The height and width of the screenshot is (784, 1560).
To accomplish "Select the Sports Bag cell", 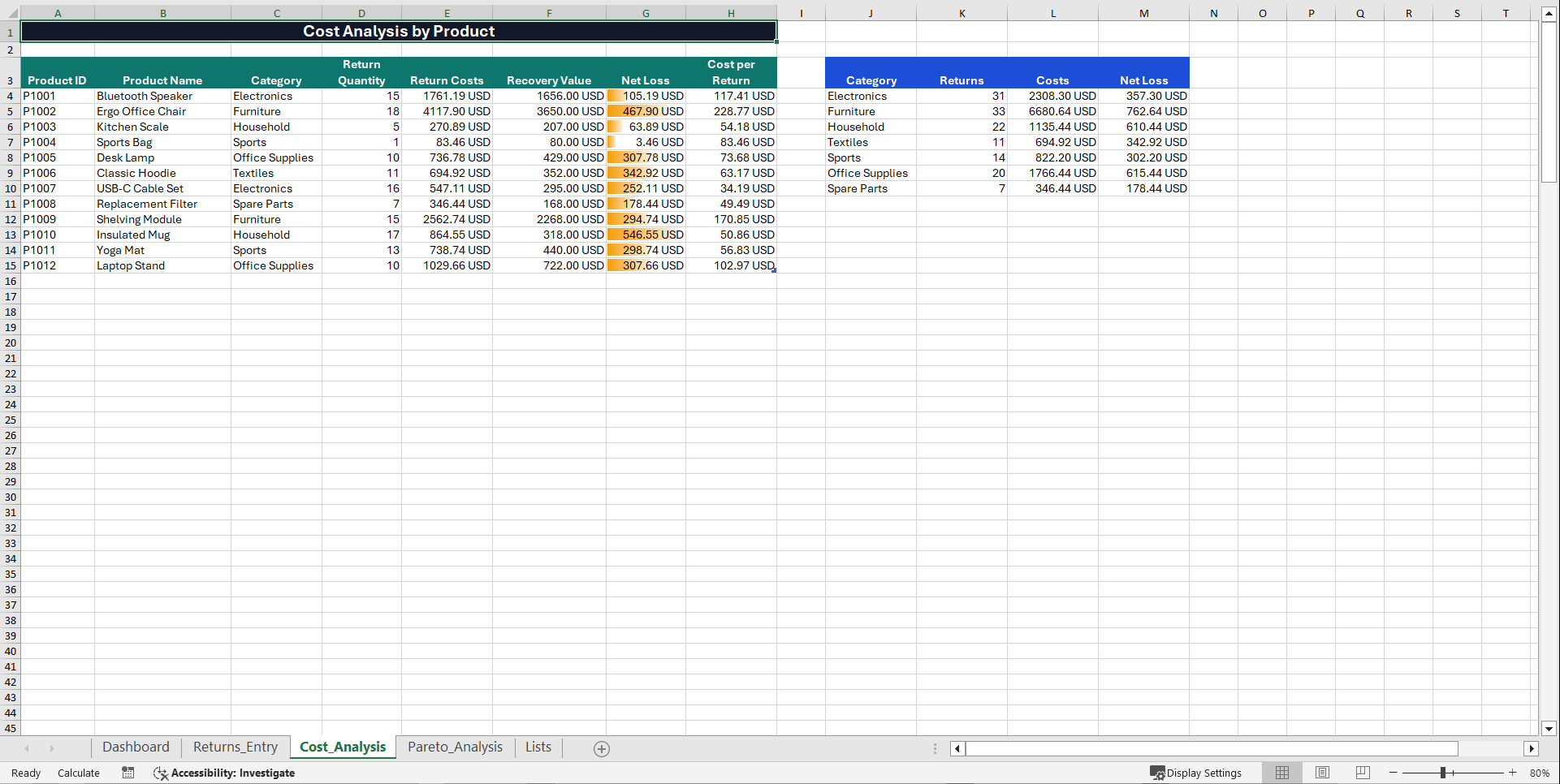I will click(x=162, y=142).
